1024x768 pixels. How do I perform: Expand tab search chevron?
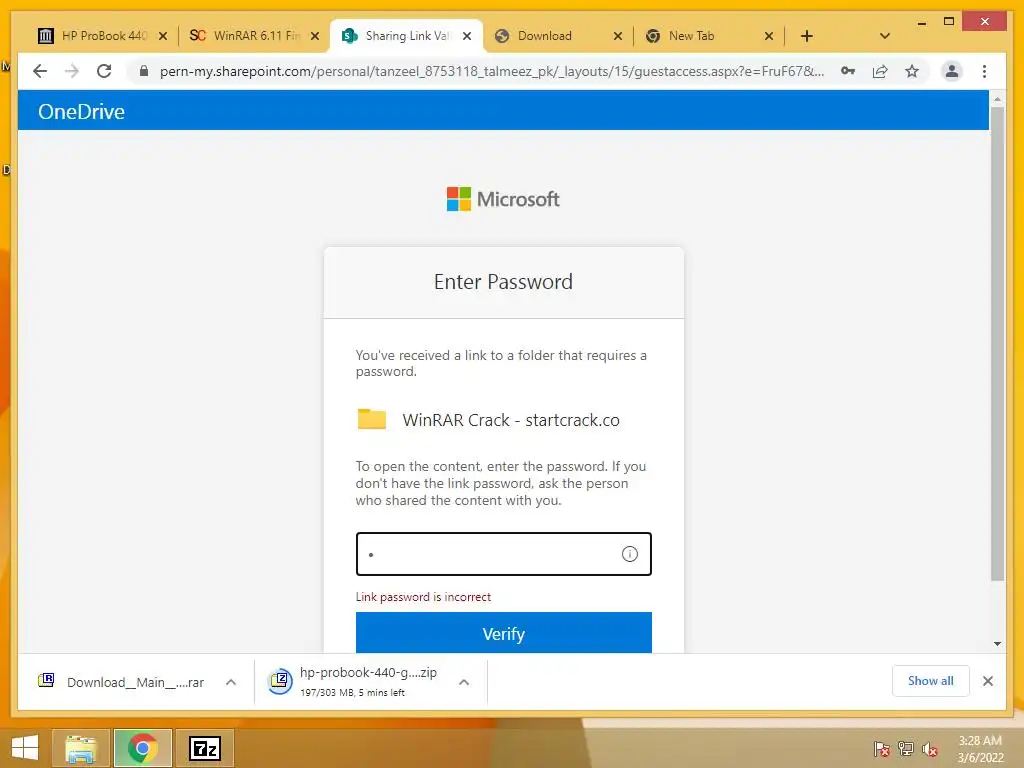(x=884, y=36)
